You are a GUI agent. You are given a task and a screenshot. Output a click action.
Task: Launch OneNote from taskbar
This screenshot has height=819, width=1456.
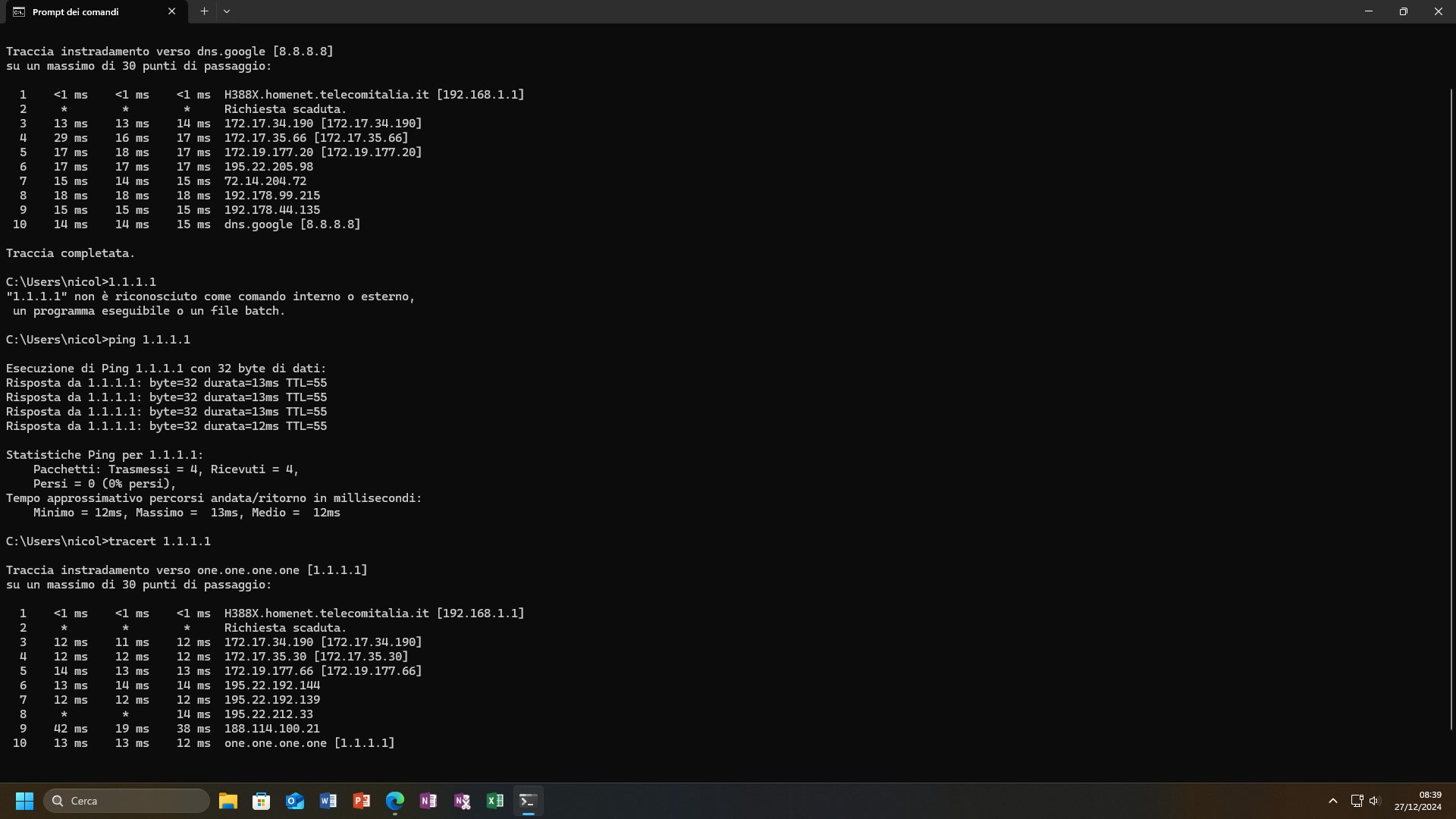pyautogui.click(x=428, y=801)
